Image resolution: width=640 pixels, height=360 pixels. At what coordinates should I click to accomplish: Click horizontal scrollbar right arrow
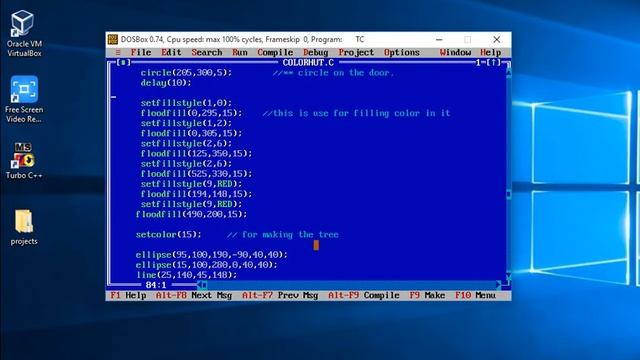[x=498, y=284]
